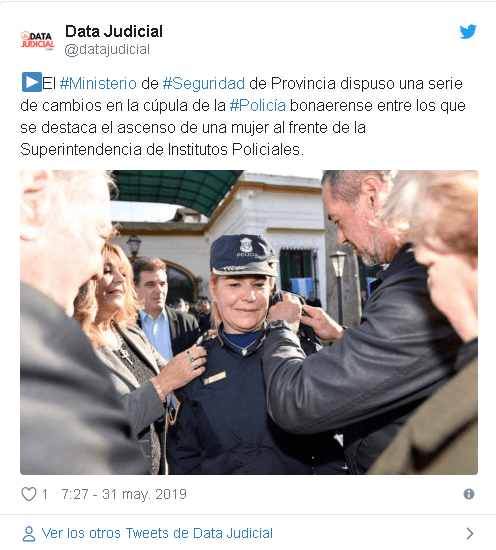
Task: Like the tweet with the heart icon
Action: click(29, 494)
